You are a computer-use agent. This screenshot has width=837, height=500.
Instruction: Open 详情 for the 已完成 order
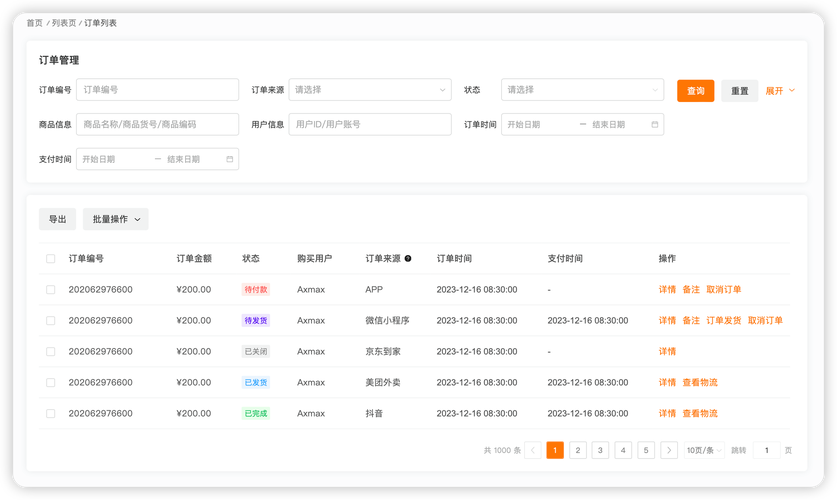point(667,414)
